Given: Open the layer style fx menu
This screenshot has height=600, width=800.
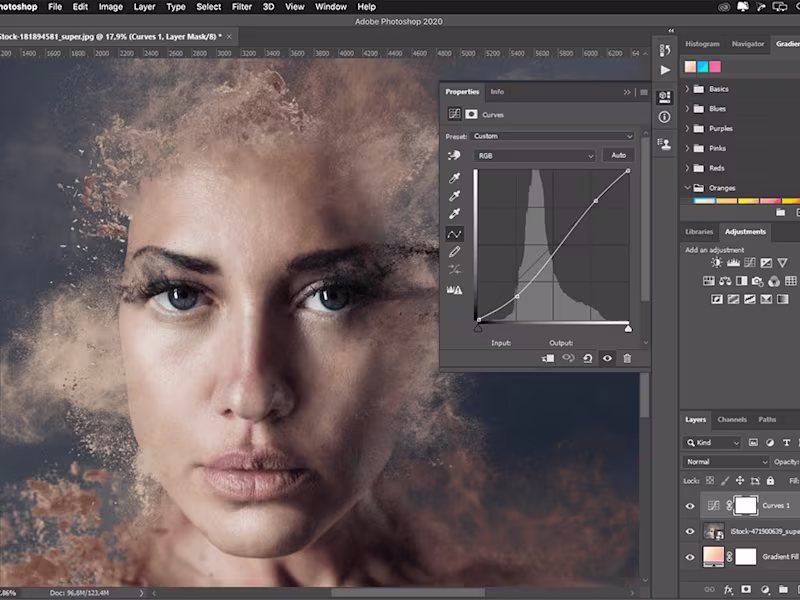Looking at the screenshot, I should click(727, 591).
